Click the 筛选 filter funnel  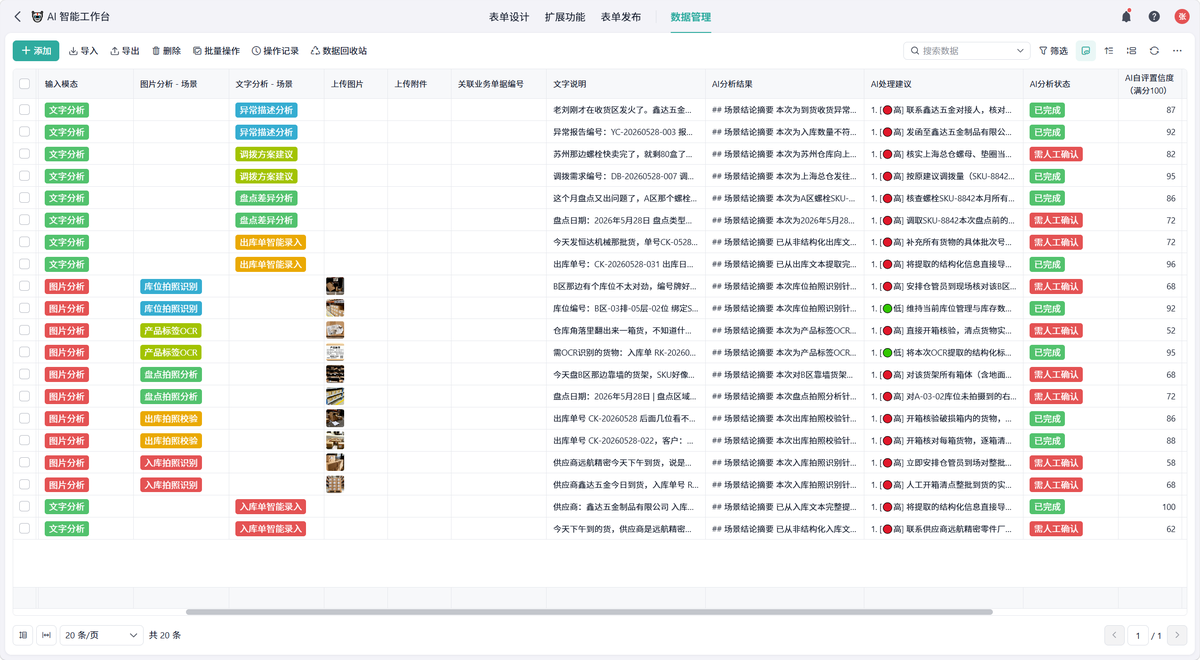click(1053, 51)
